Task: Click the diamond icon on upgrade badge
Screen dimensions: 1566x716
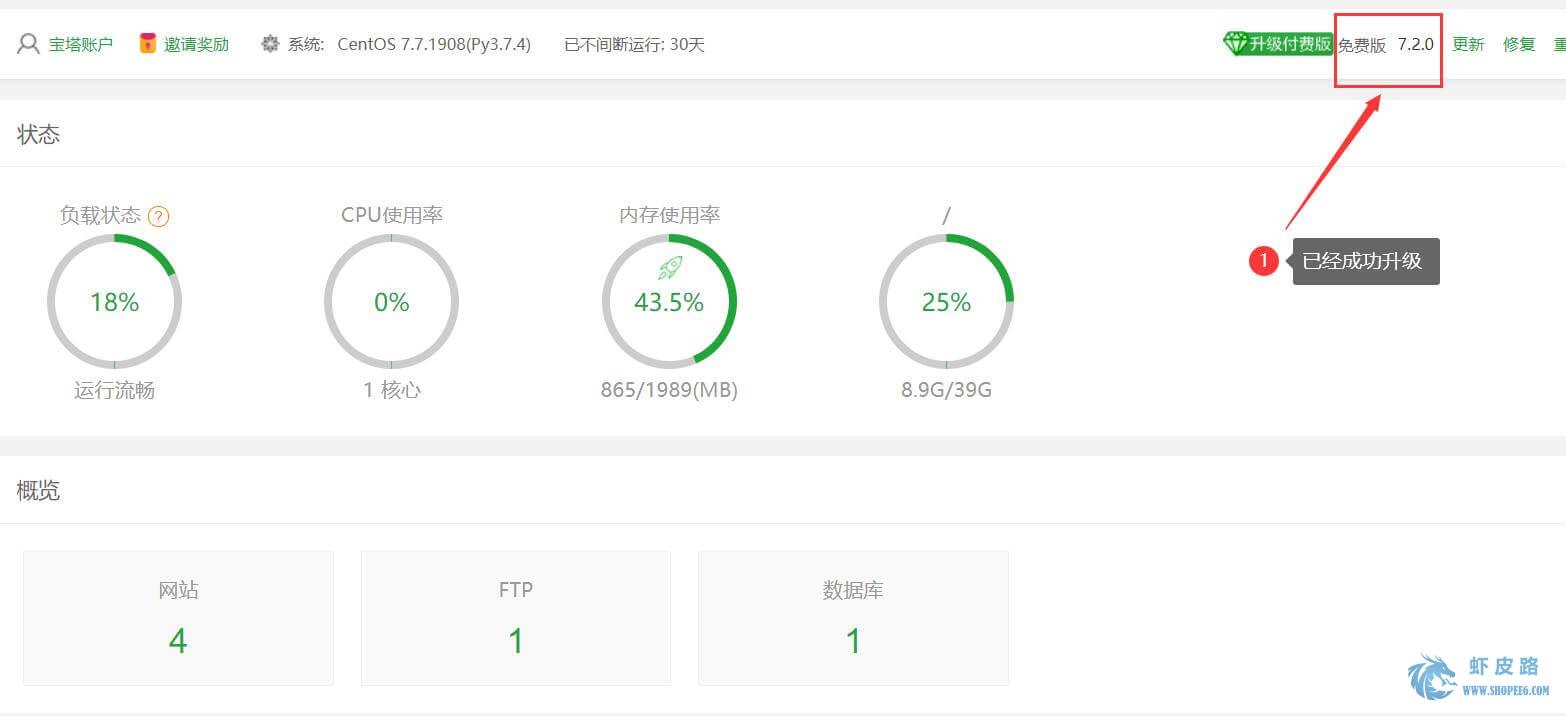Action: (1236, 44)
